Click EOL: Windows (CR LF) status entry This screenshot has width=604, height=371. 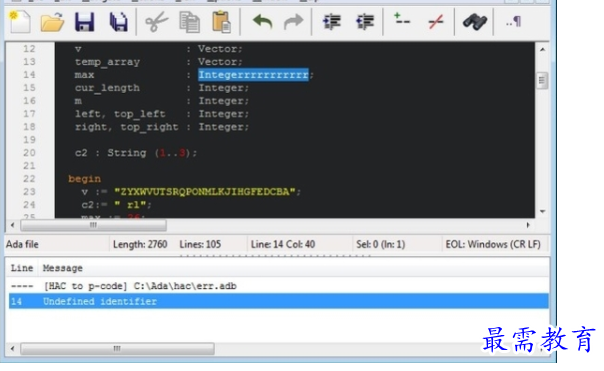[x=493, y=244]
